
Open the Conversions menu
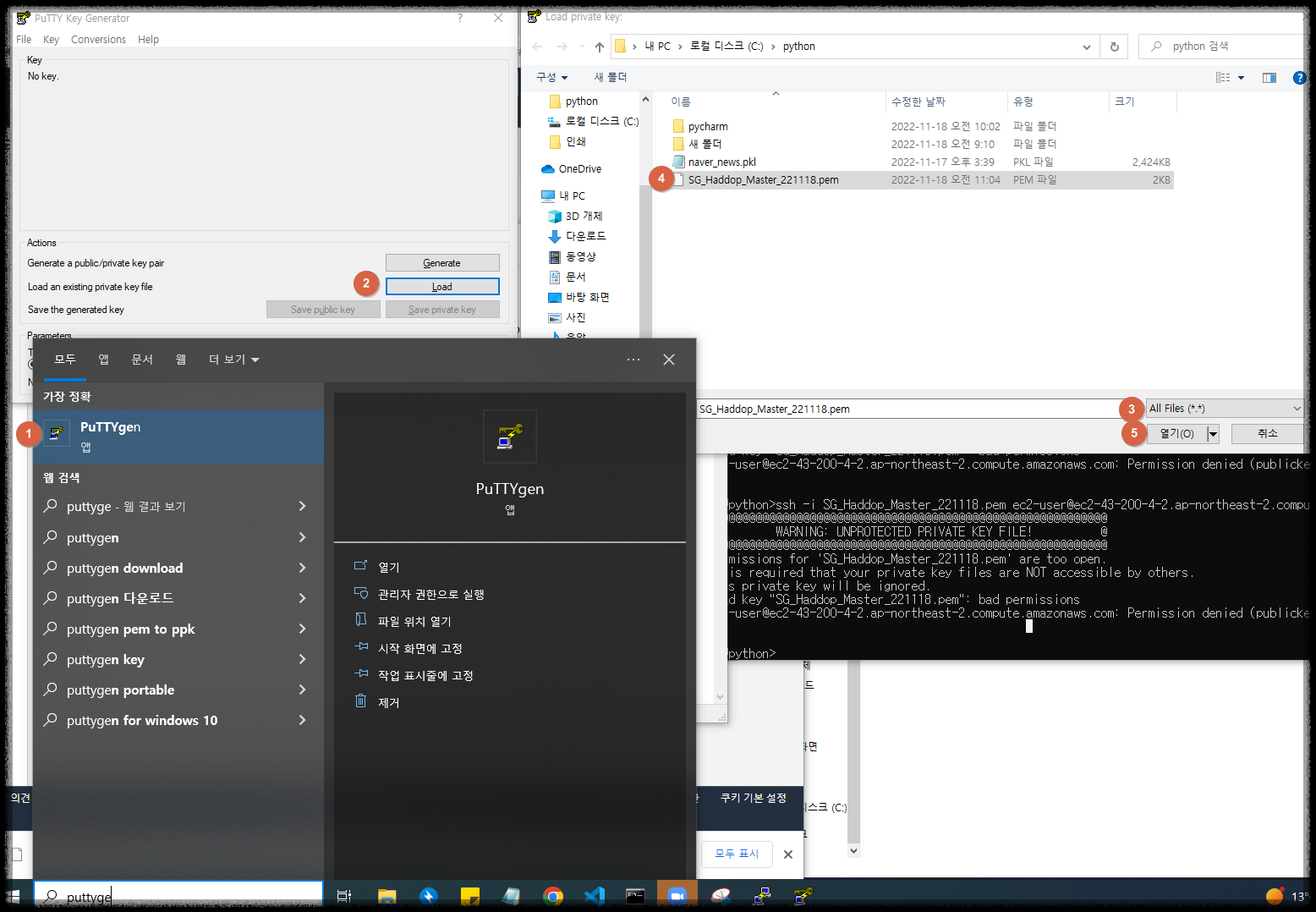tap(98, 40)
